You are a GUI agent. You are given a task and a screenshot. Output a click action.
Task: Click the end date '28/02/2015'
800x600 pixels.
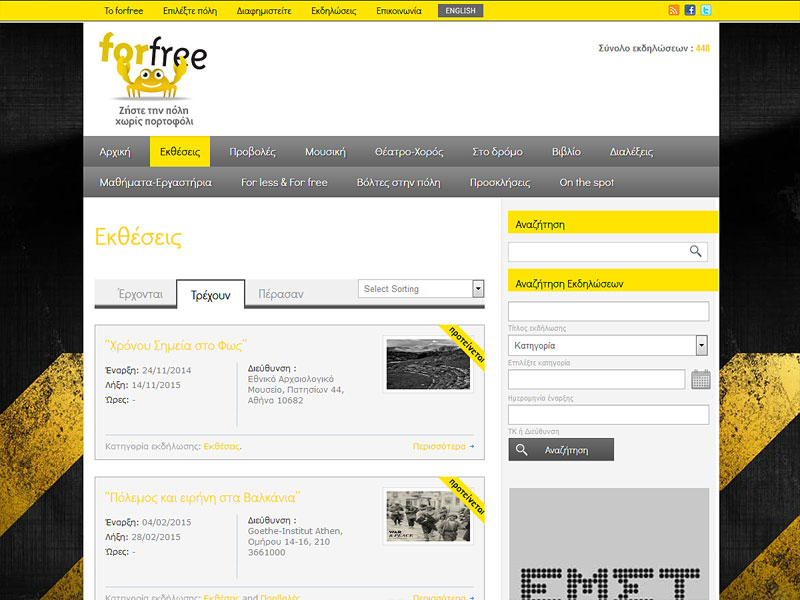point(156,537)
